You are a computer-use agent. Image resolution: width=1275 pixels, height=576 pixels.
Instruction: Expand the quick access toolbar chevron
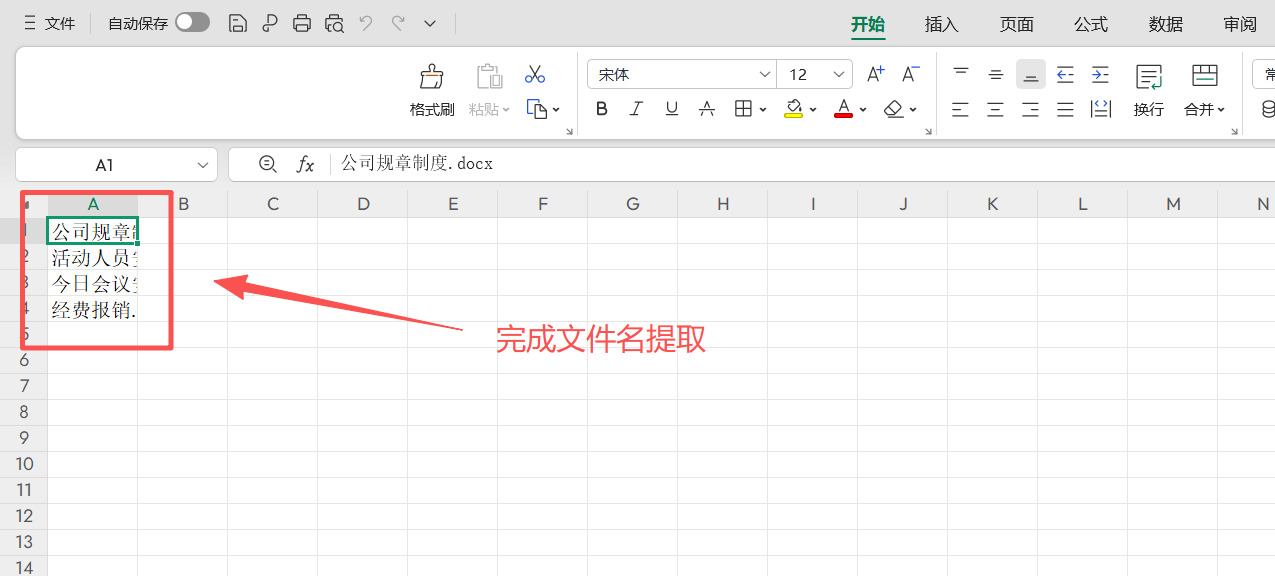430,23
